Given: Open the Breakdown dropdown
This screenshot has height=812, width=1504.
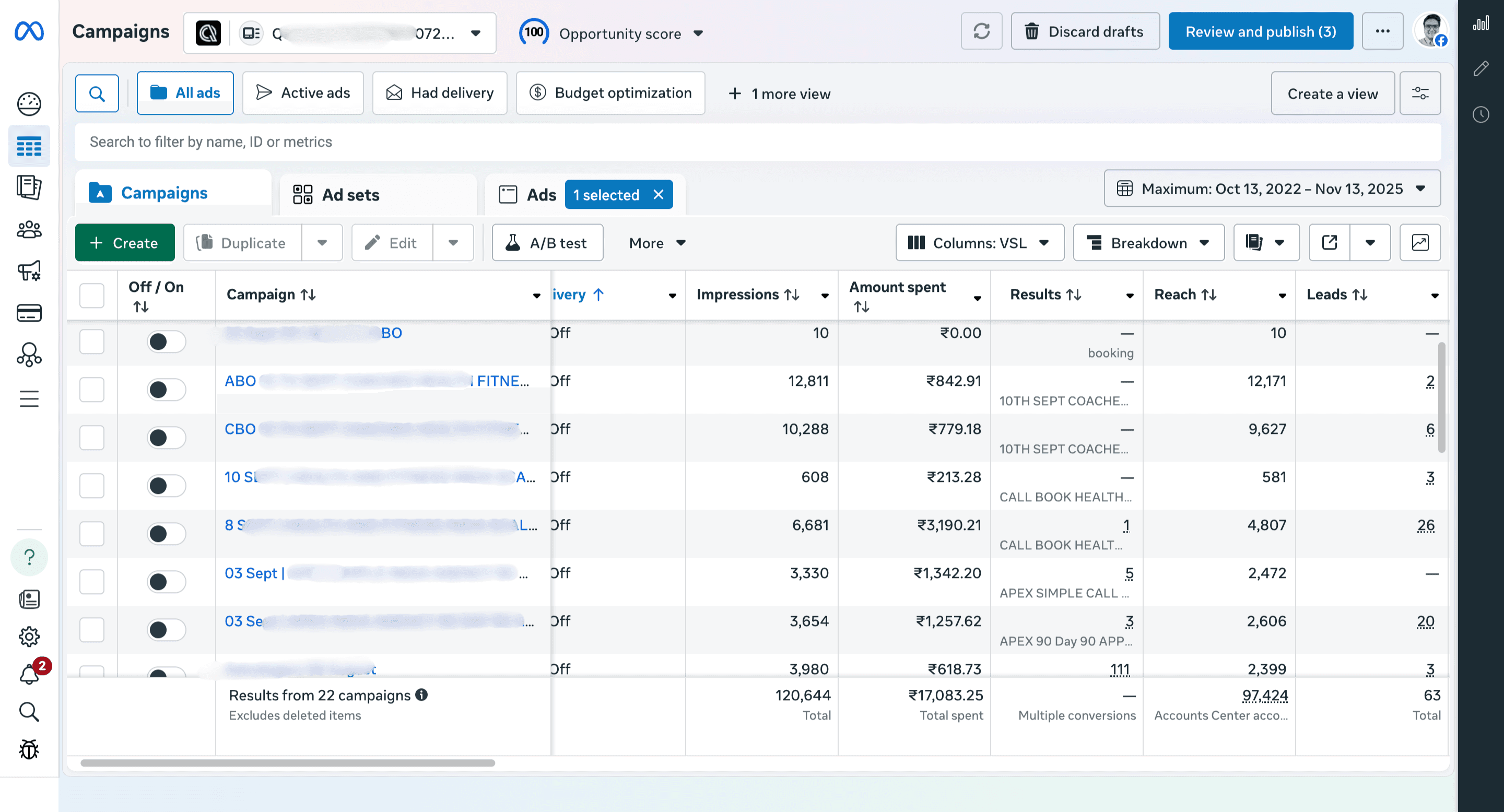Looking at the screenshot, I should (1148, 243).
